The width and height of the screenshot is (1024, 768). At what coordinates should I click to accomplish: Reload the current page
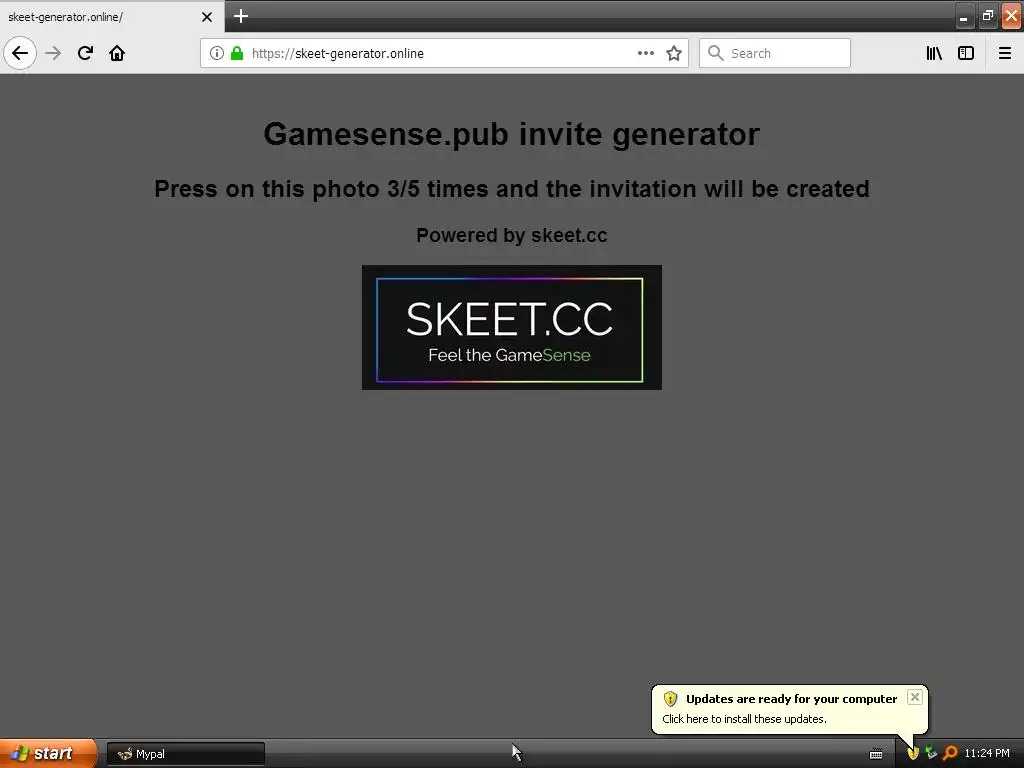click(85, 53)
